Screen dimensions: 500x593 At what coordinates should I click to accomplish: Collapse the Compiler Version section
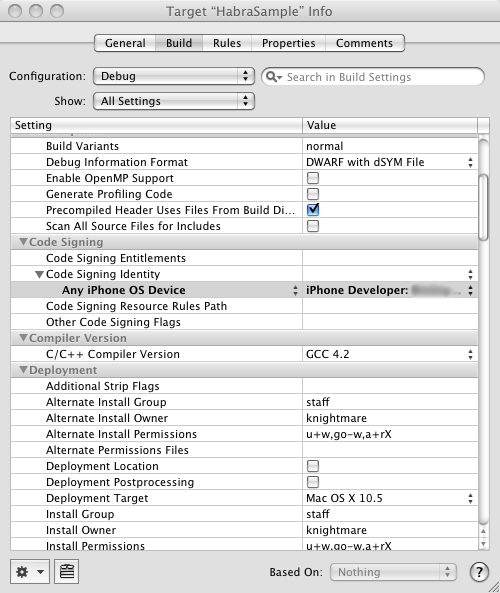23,338
